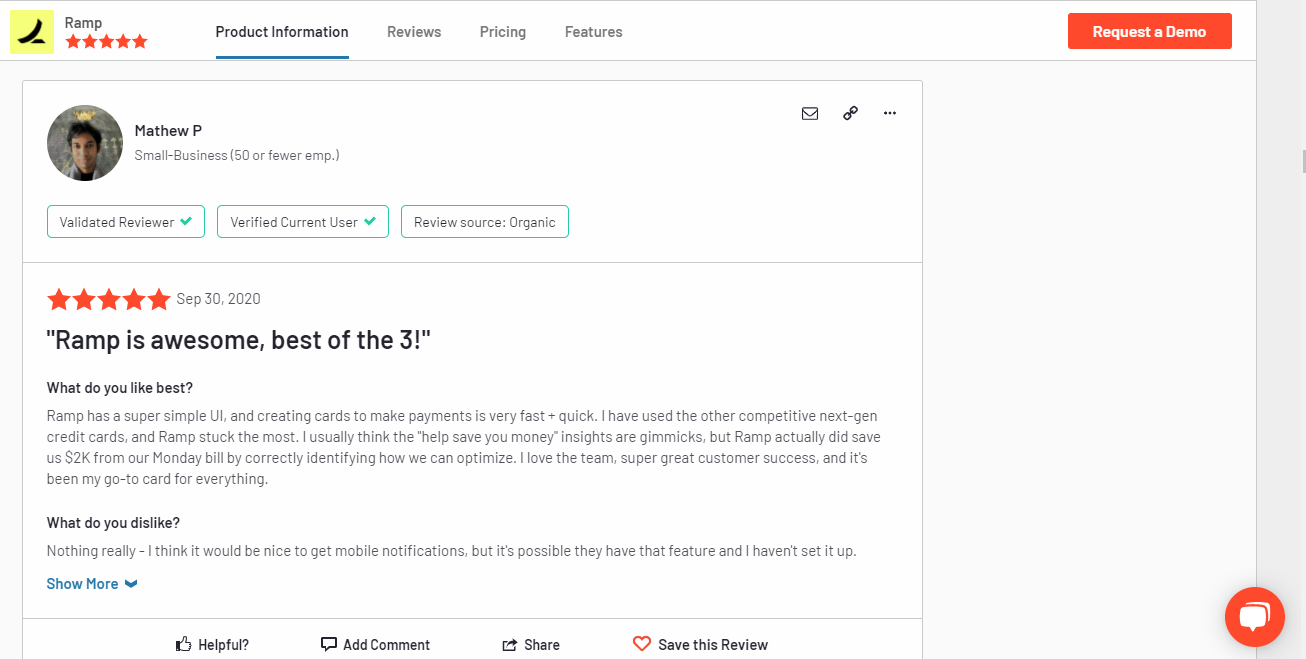The height and width of the screenshot is (659, 1306).
Task: Click reviewer name Mathew P
Action: coord(169,131)
